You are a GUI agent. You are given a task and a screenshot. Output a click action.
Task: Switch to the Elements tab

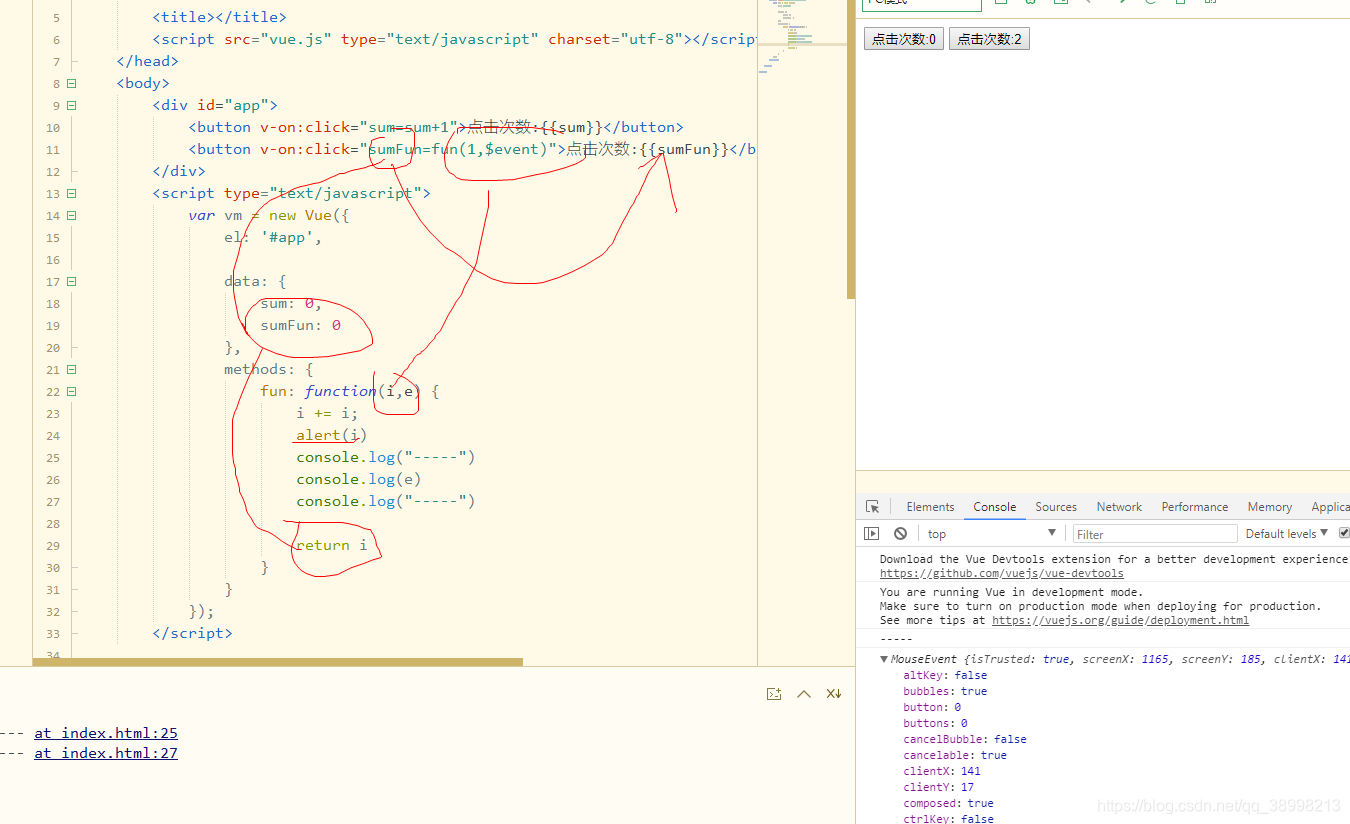click(930, 507)
